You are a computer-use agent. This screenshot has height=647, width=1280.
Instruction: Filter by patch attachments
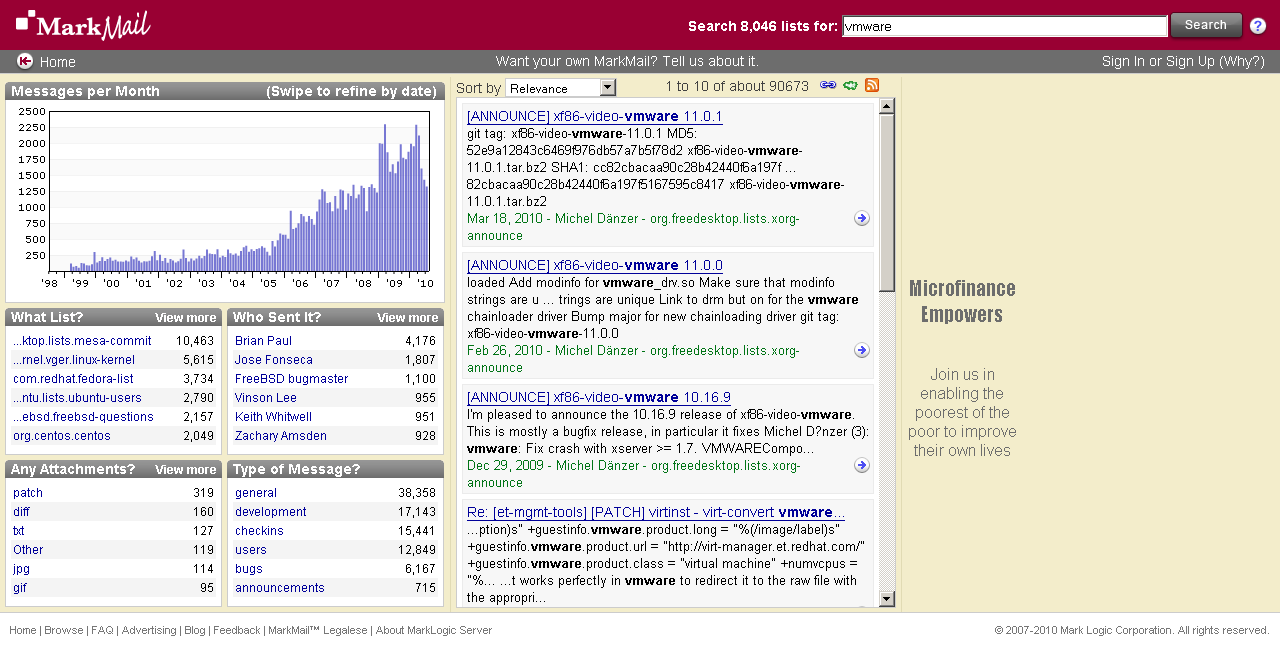click(28, 493)
